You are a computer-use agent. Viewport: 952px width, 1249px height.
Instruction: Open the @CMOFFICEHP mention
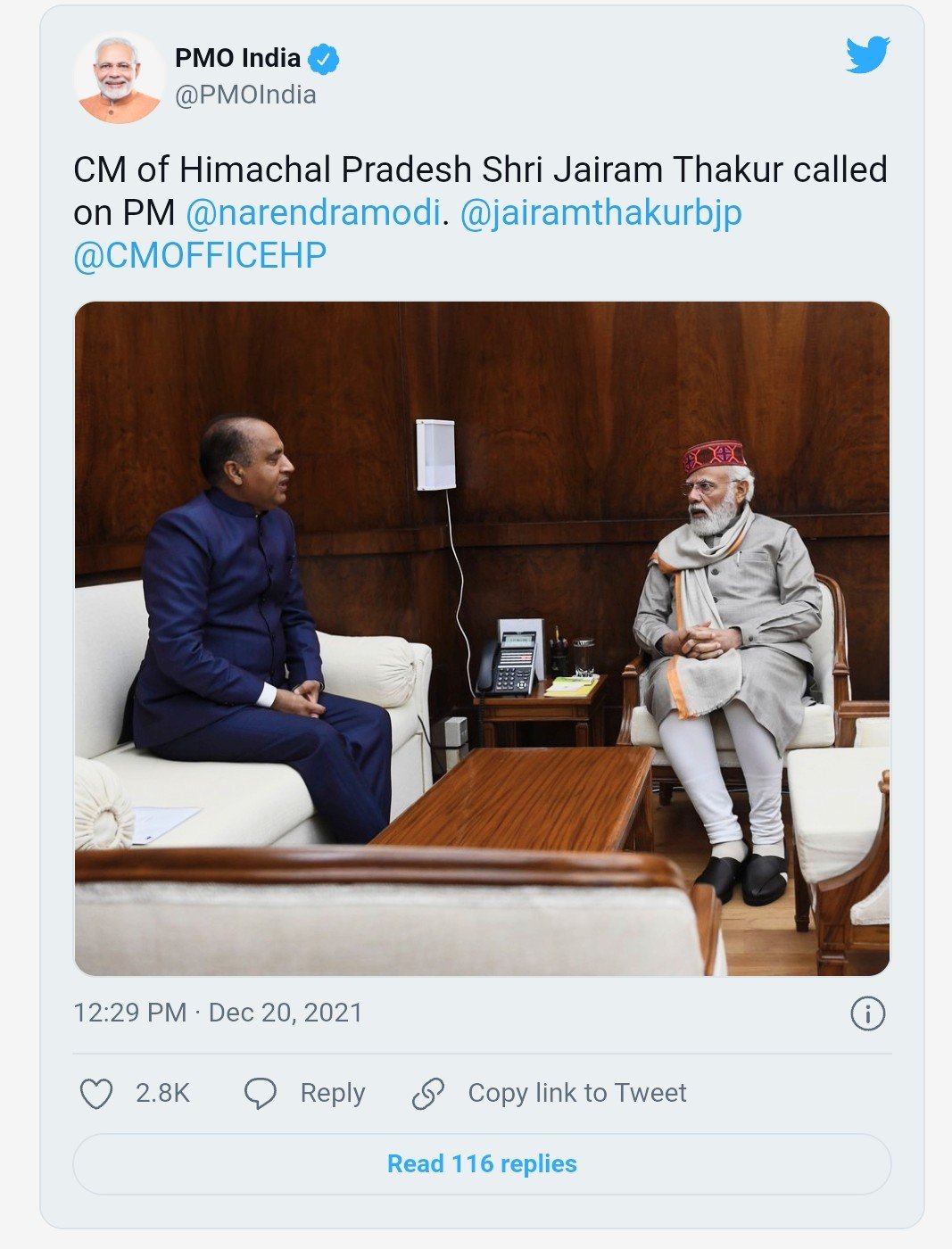[x=200, y=256]
